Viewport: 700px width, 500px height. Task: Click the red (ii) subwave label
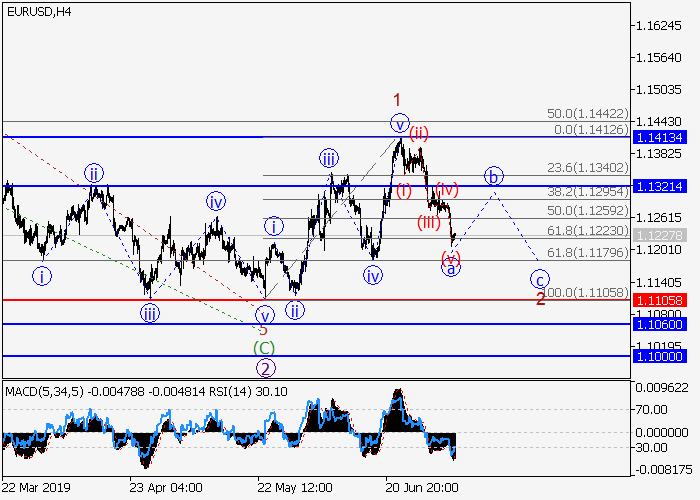[417, 133]
